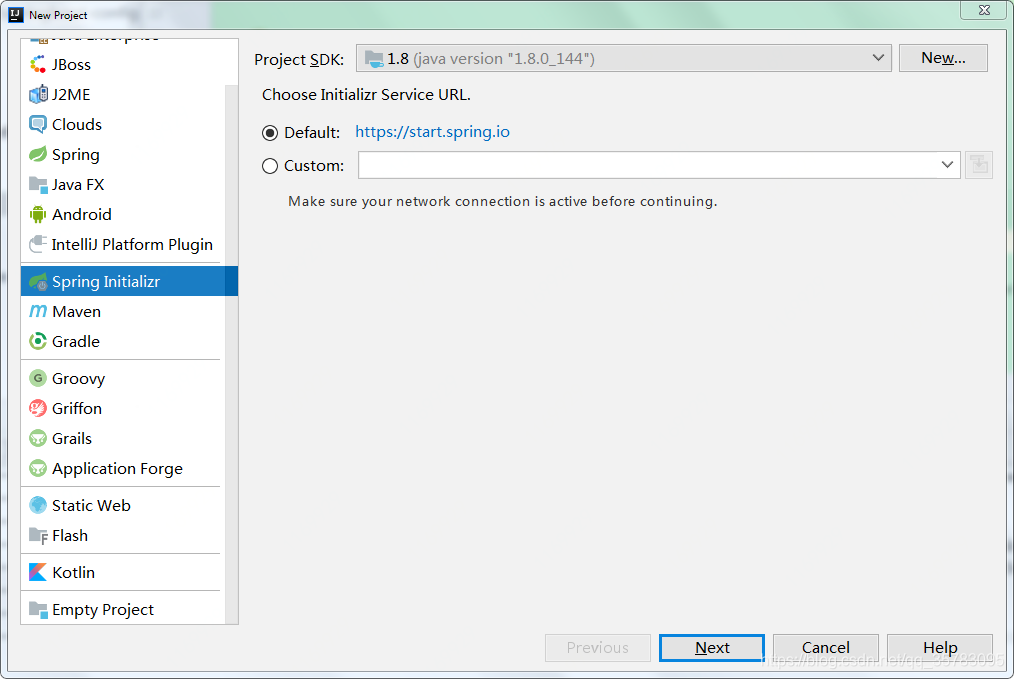Image resolution: width=1014 pixels, height=679 pixels.
Task: Click the Next button
Action: coord(711,648)
